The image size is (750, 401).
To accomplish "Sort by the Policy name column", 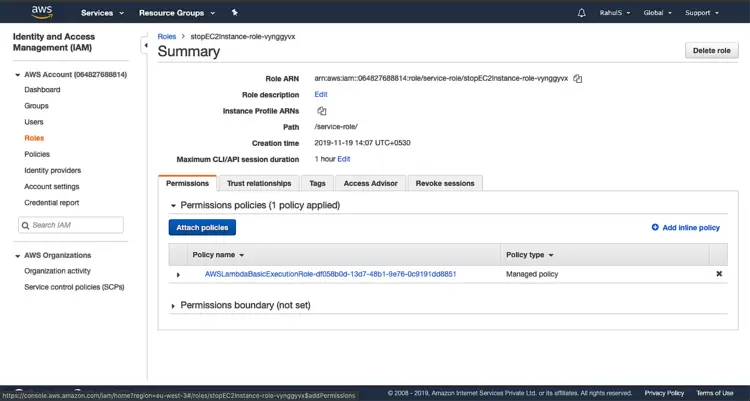I will 218,255.
